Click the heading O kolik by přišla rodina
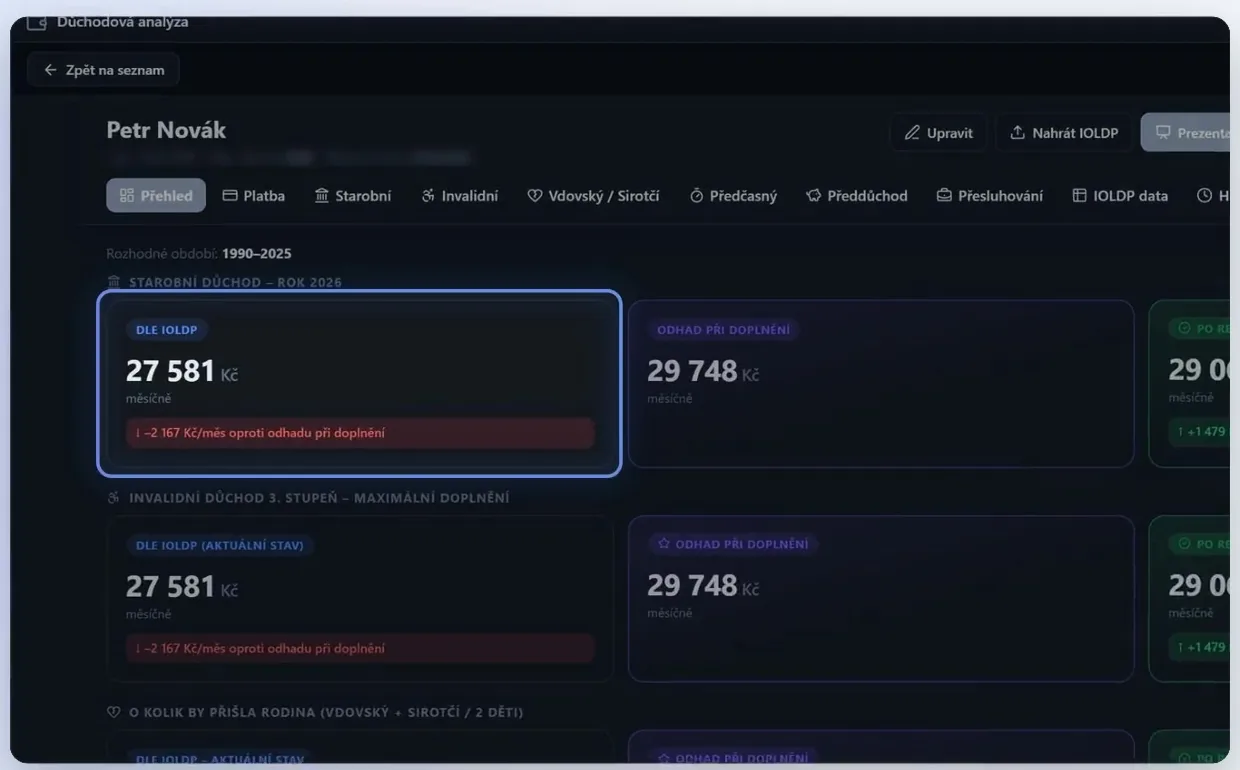 click(x=326, y=712)
